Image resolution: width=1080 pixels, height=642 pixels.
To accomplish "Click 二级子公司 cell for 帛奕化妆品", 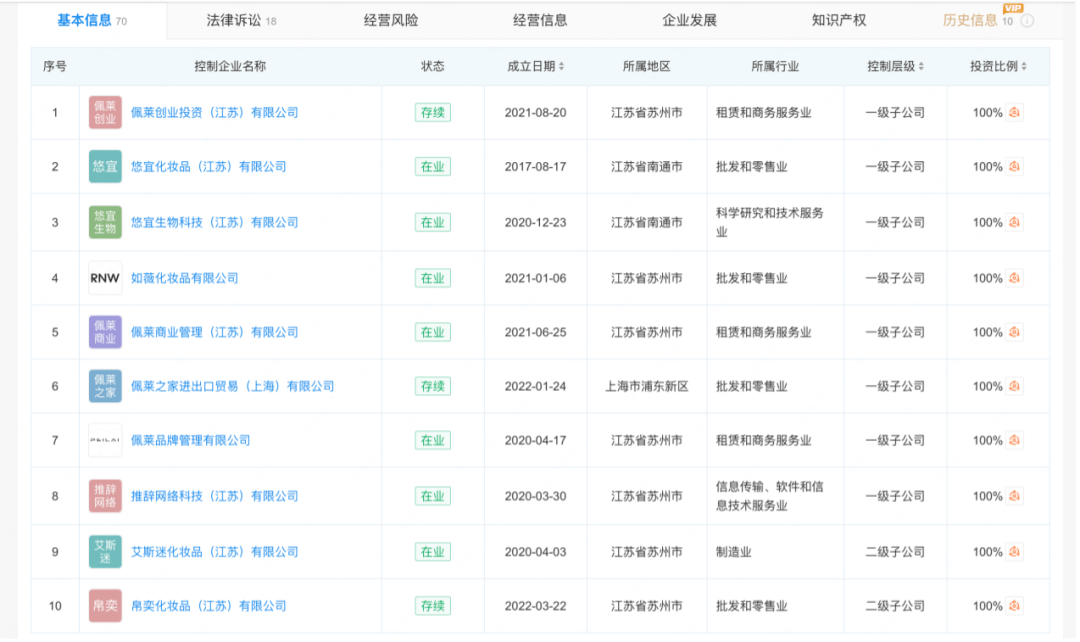I will pyautogui.click(x=895, y=606).
